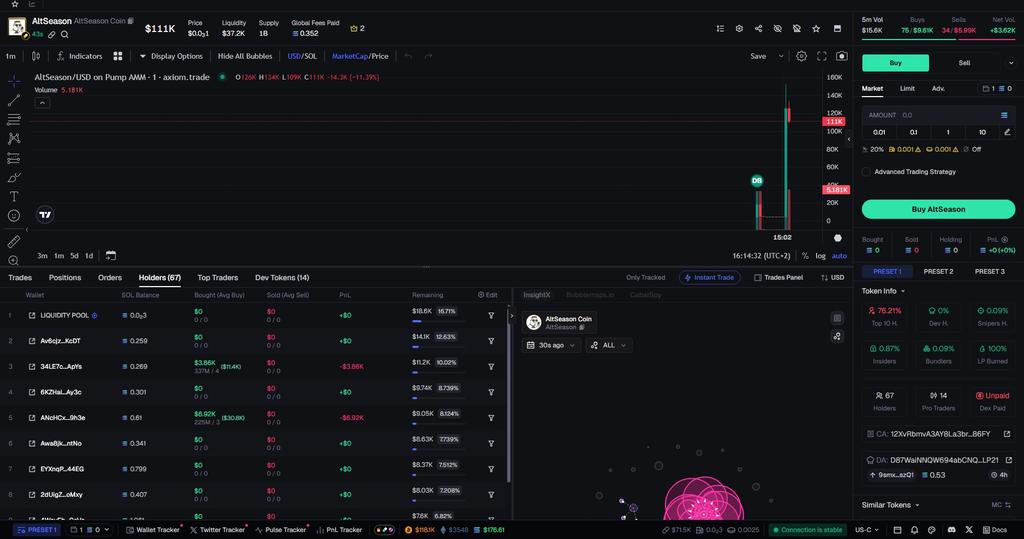Select the trend line drawing tool
Image resolution: width=1024 pixels, height=539 pixels.
coord(14,100)
